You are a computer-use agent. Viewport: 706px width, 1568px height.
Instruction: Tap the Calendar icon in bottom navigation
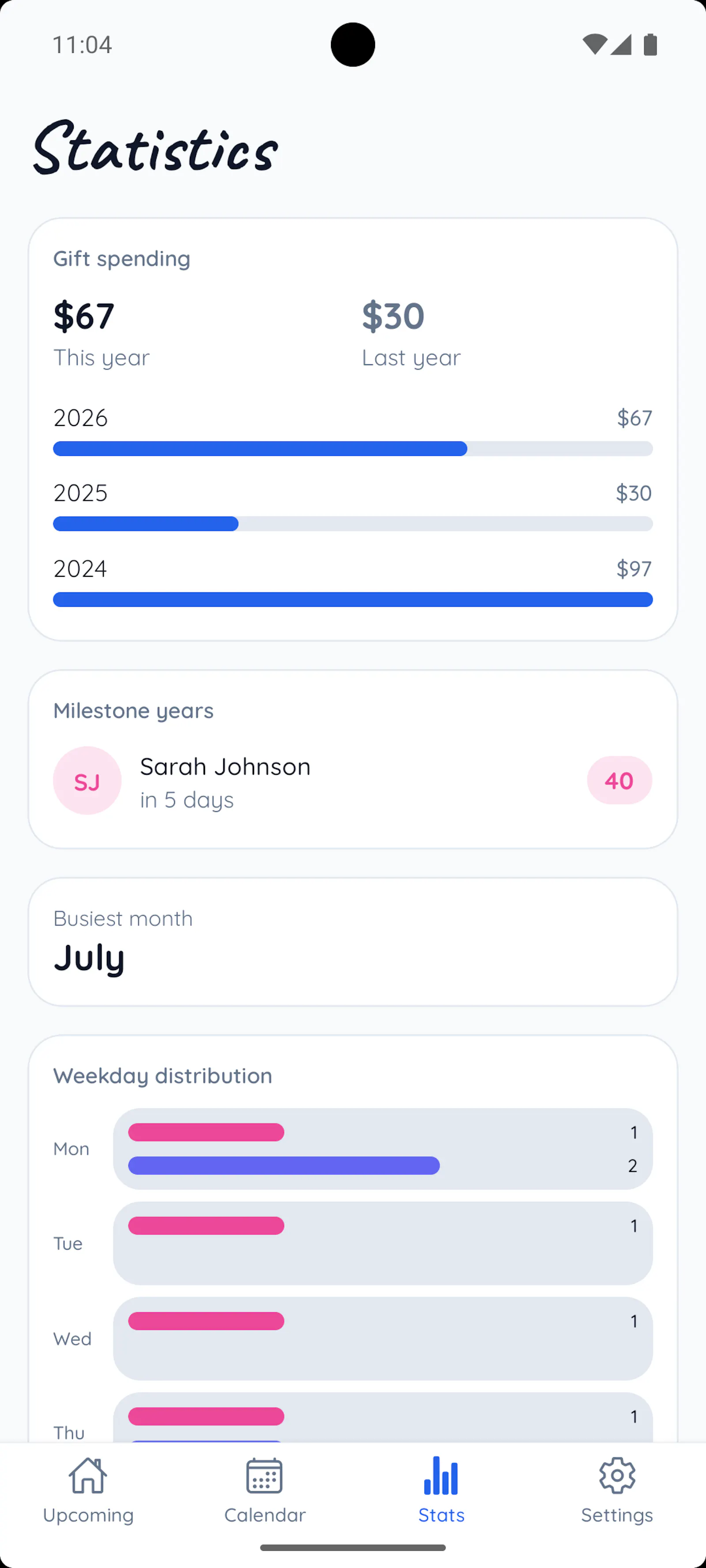(x=264, y=1475)
